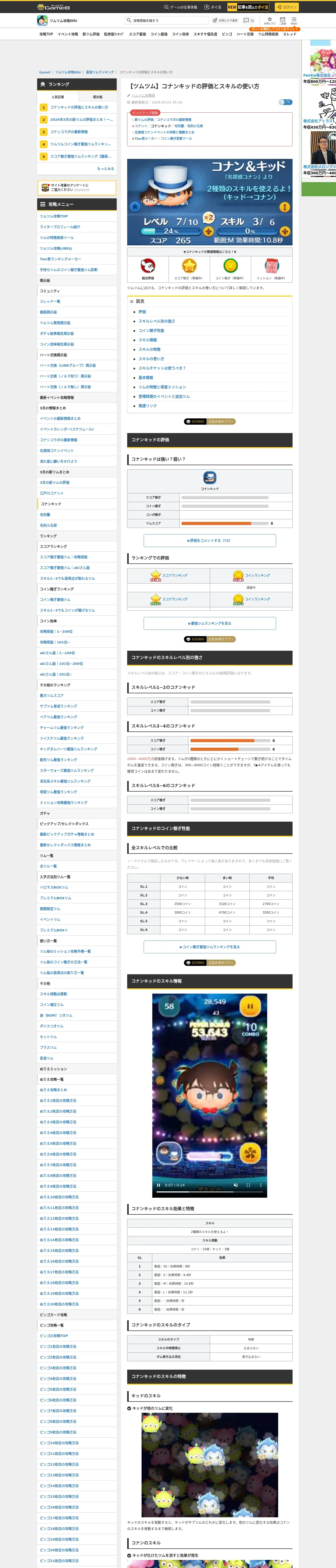Click the gold スコアランキング crown badge
The image size is (336, 1568).
pyautogui.click(x=155, y=576)
